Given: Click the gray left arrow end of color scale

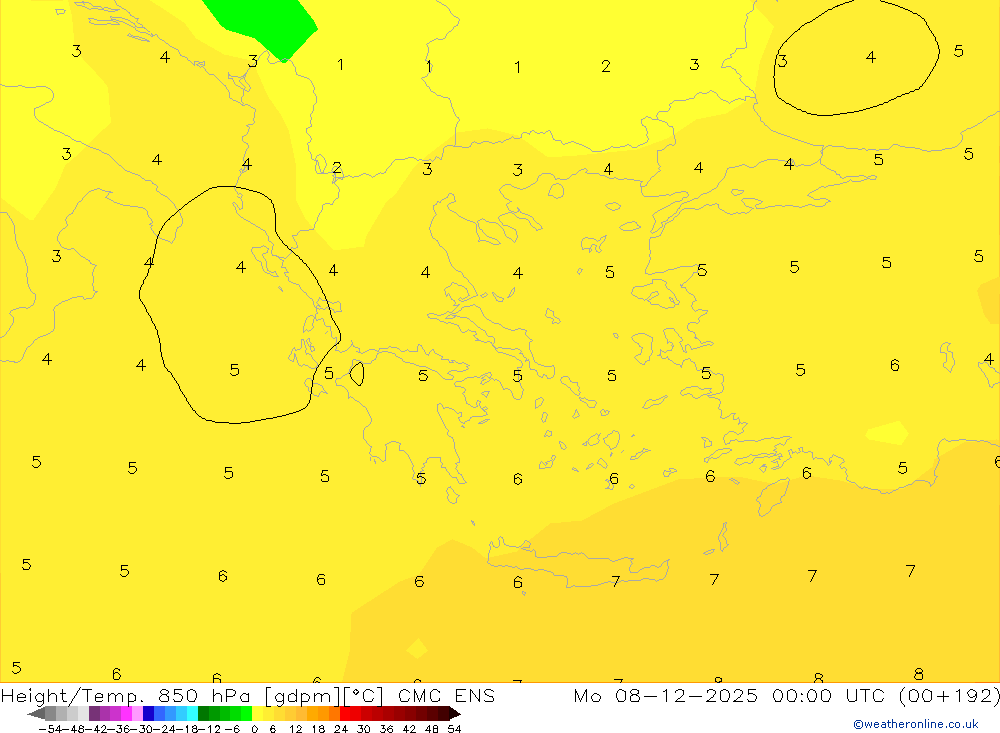Looking at the screenshot, I should 36,714.
